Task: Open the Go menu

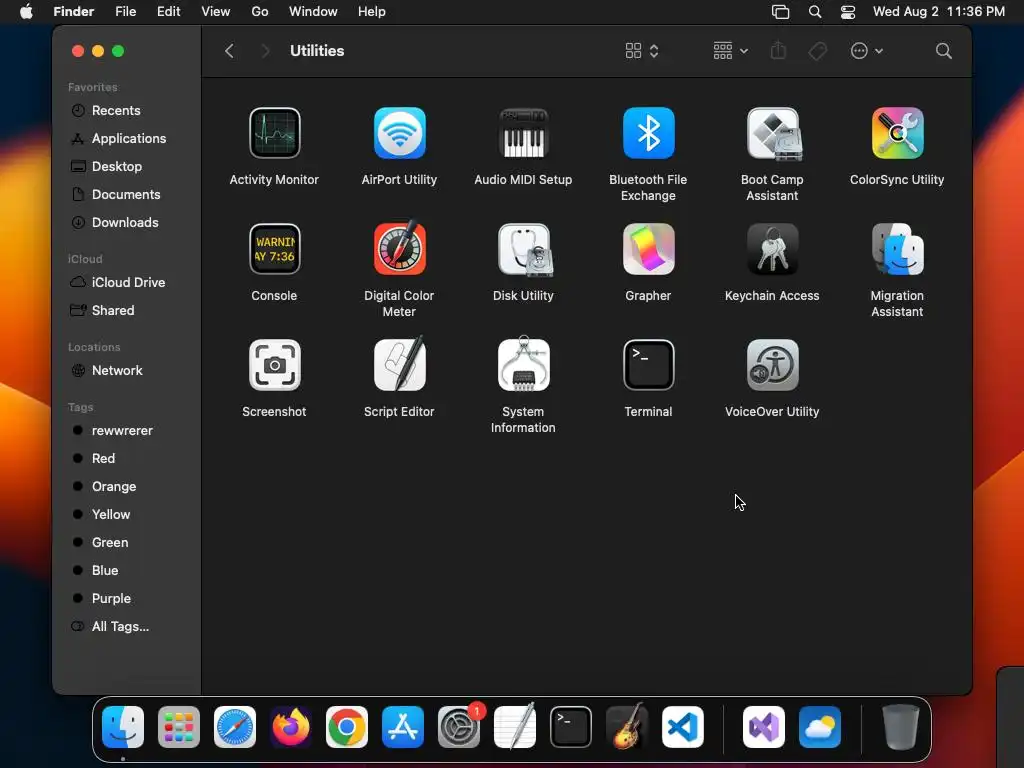Action: 260,12
